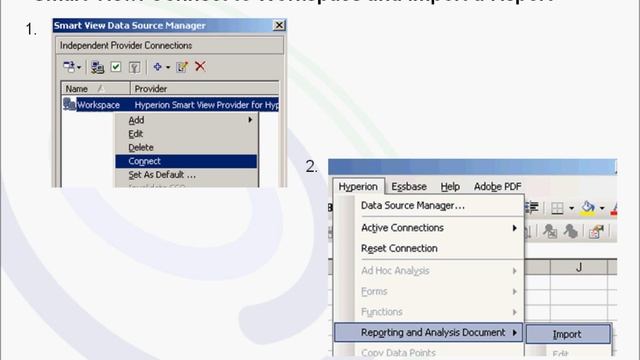Screen dimensions: 640x360
Task: Choose Set As Default from context menu
Action: click(186, 175)
